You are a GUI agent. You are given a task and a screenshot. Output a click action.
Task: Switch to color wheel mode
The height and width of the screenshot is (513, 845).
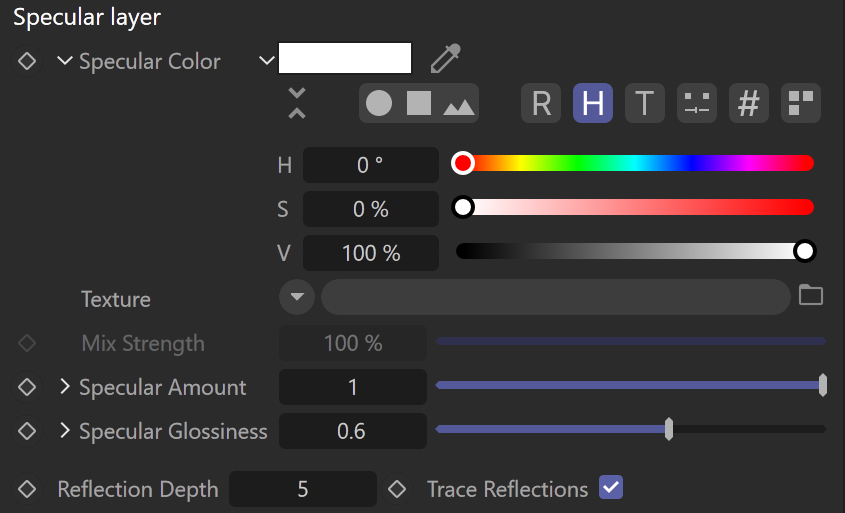(379, 103)
